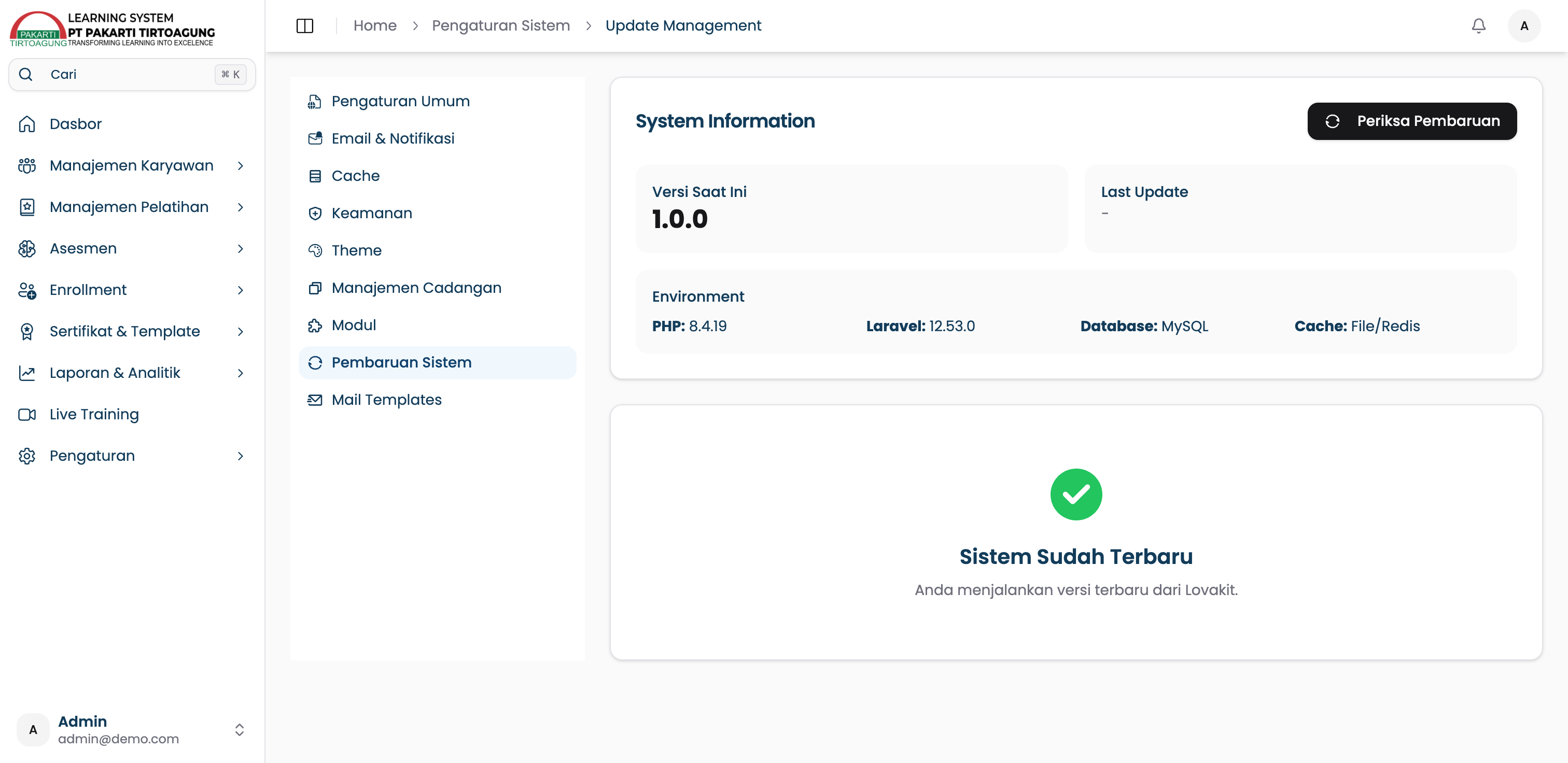Viewport: 1568px width, 763px height.
Task: Click the Manajemen Cadangan copy icon
Action: point(315,288)
